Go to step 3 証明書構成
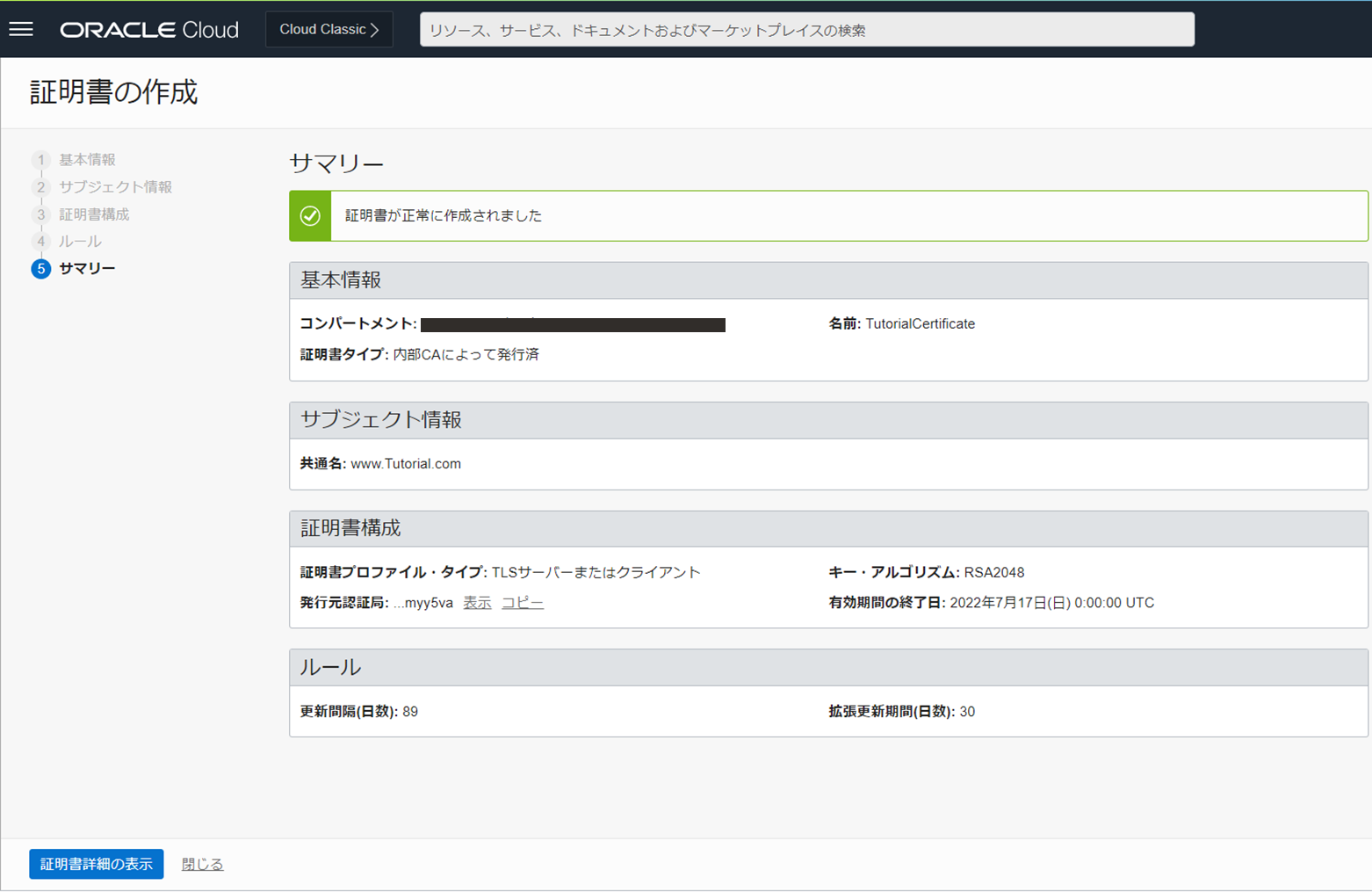Image resolution: width=1372 pixels, height=892 pixels. point(94,214)
